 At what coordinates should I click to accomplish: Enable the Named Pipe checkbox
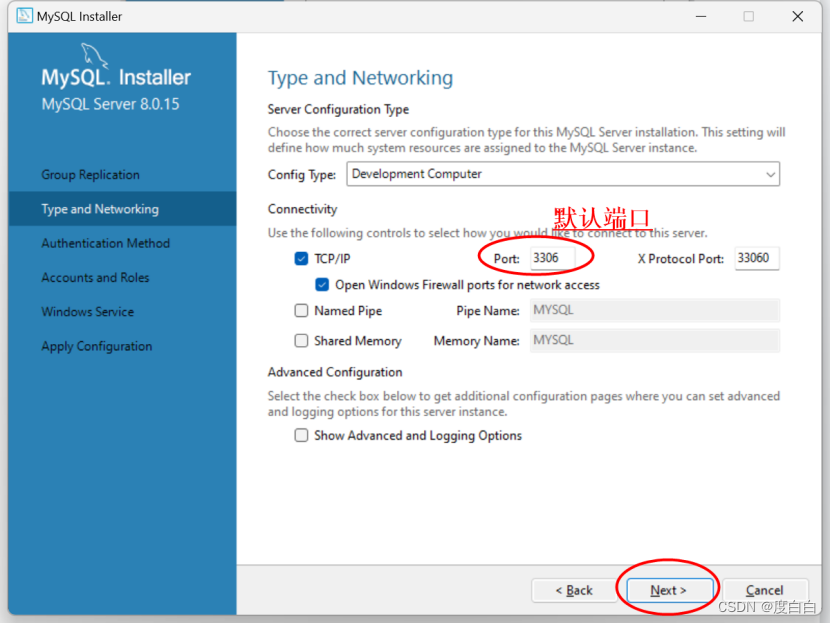[x=301, y=310]
